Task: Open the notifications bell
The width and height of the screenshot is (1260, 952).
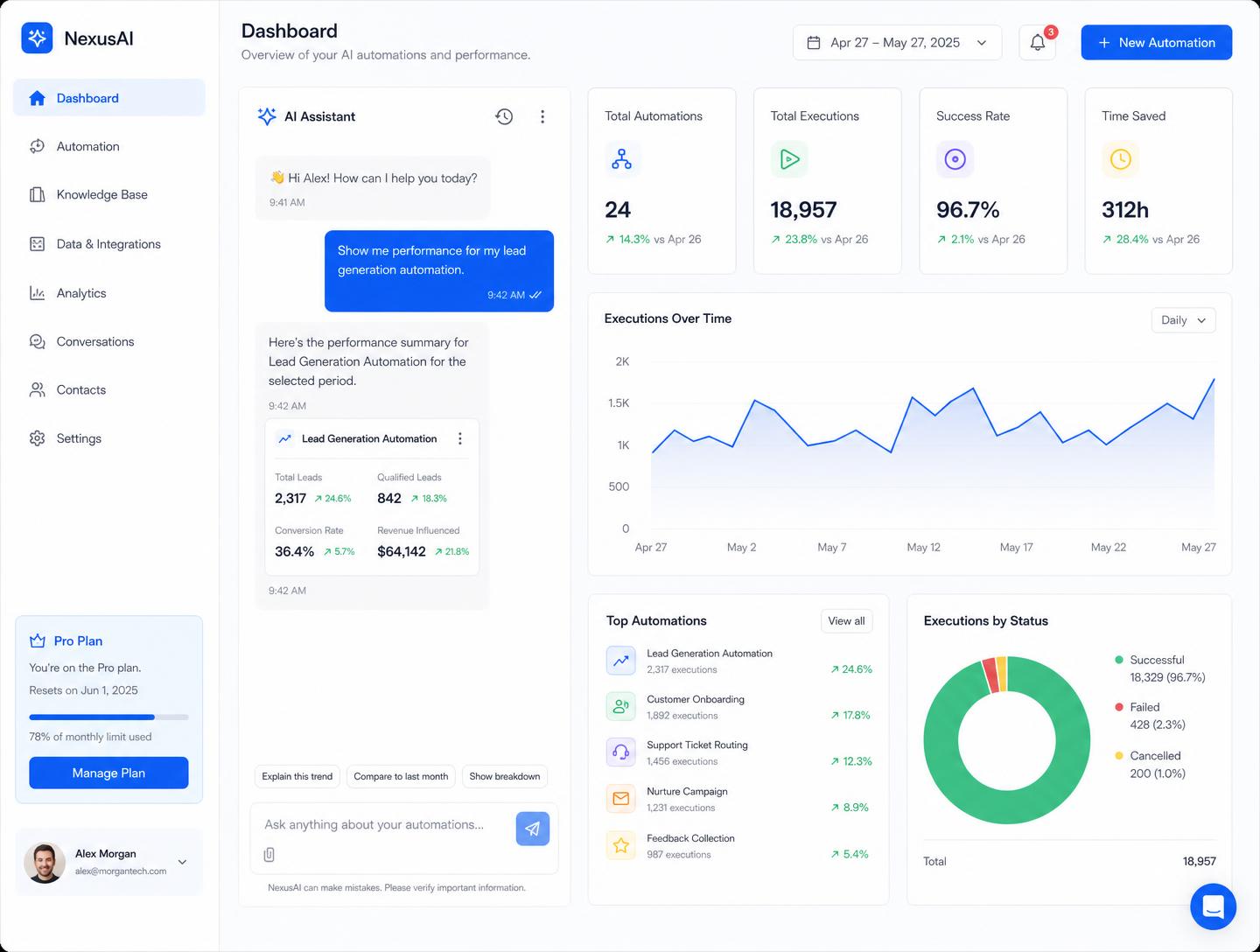Action: tap(1038, 43)
